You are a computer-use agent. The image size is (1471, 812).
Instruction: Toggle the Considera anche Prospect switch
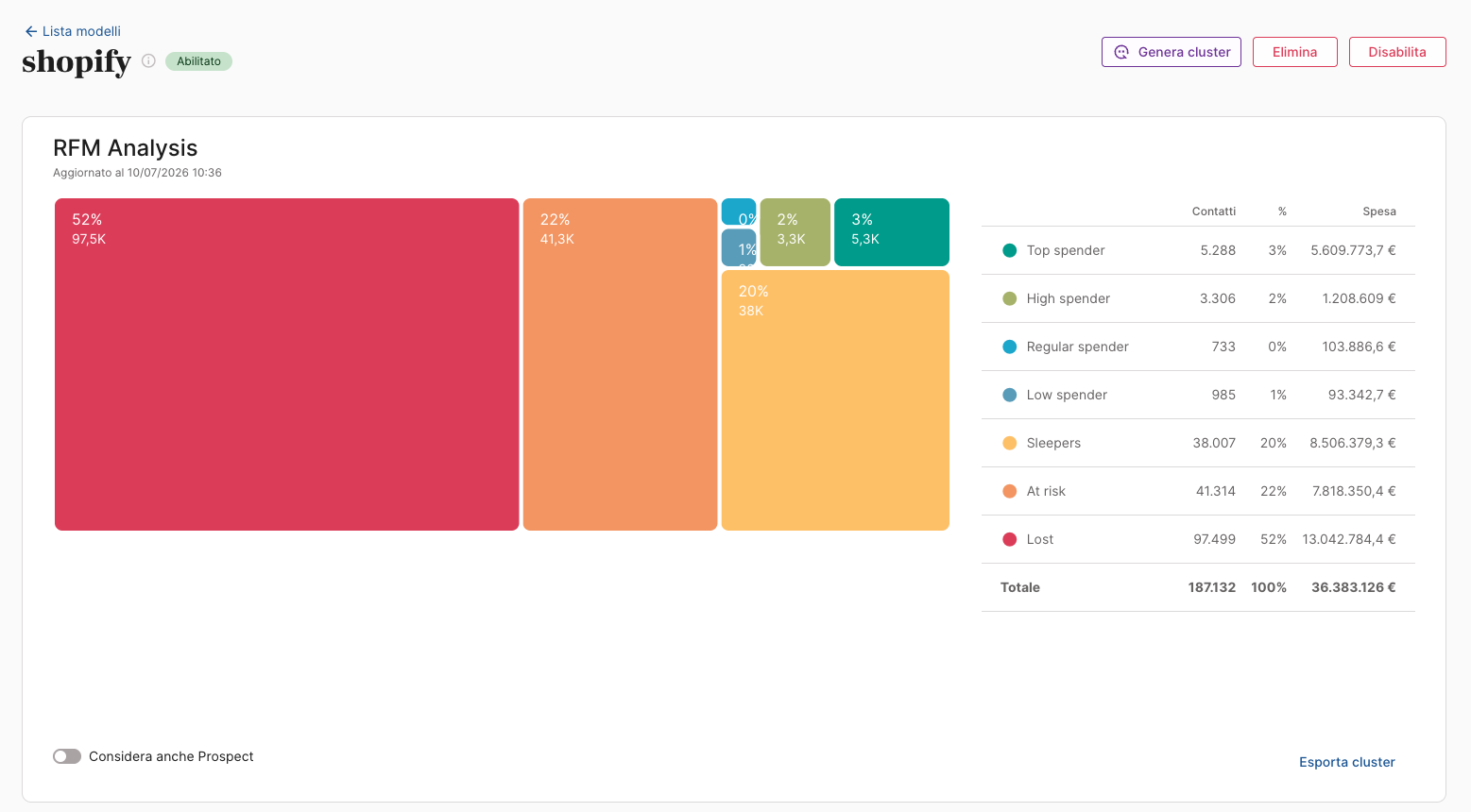(67, 756)
